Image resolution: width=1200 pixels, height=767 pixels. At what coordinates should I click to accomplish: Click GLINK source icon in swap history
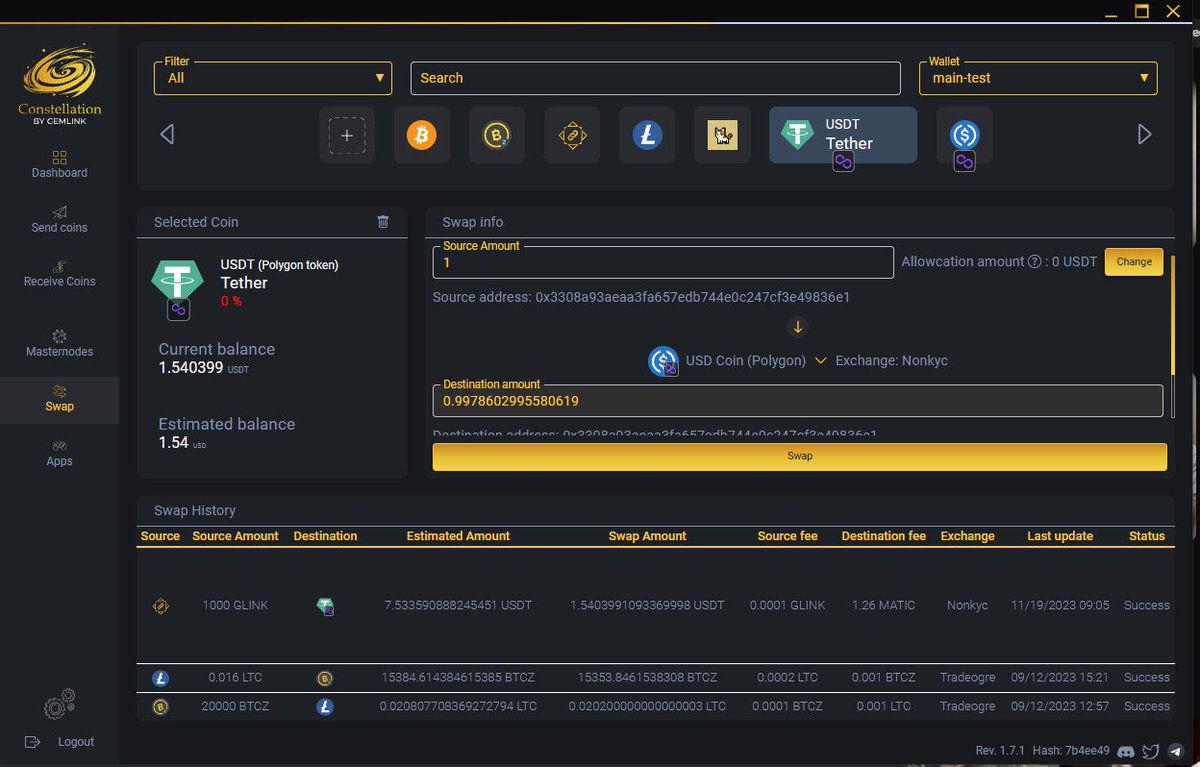point(160,605)
